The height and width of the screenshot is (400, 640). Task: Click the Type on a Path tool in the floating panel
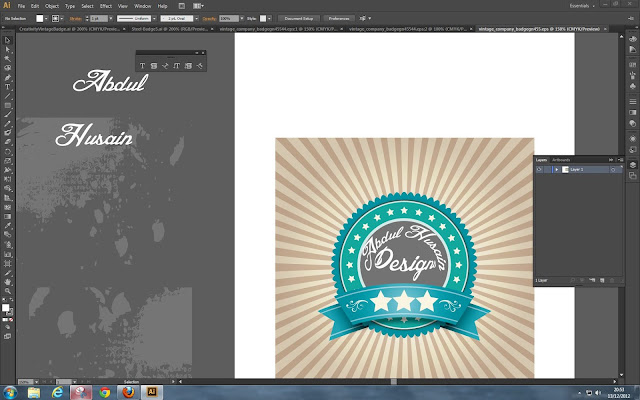tap(165, 66)
